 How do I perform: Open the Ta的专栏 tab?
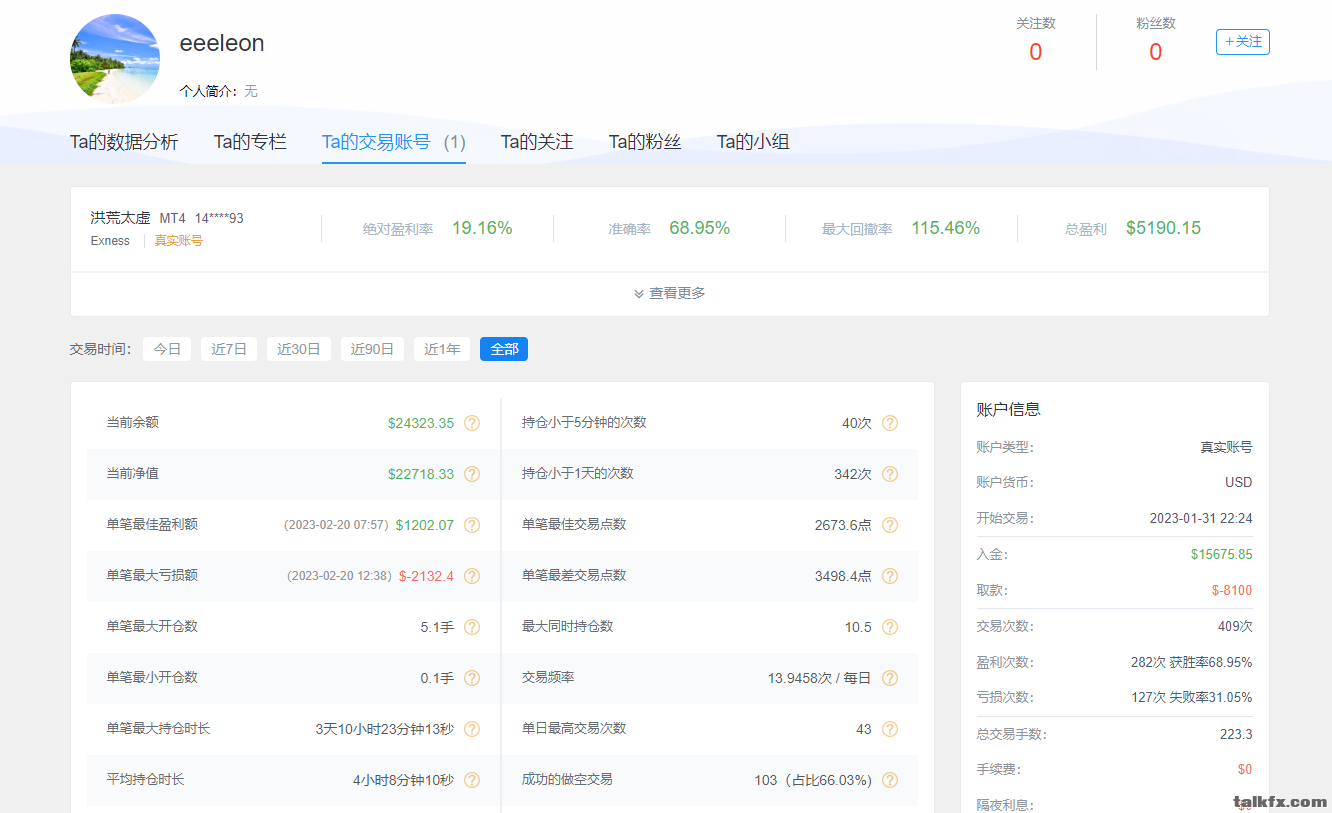pyautogui.click(x=250, y=142)
